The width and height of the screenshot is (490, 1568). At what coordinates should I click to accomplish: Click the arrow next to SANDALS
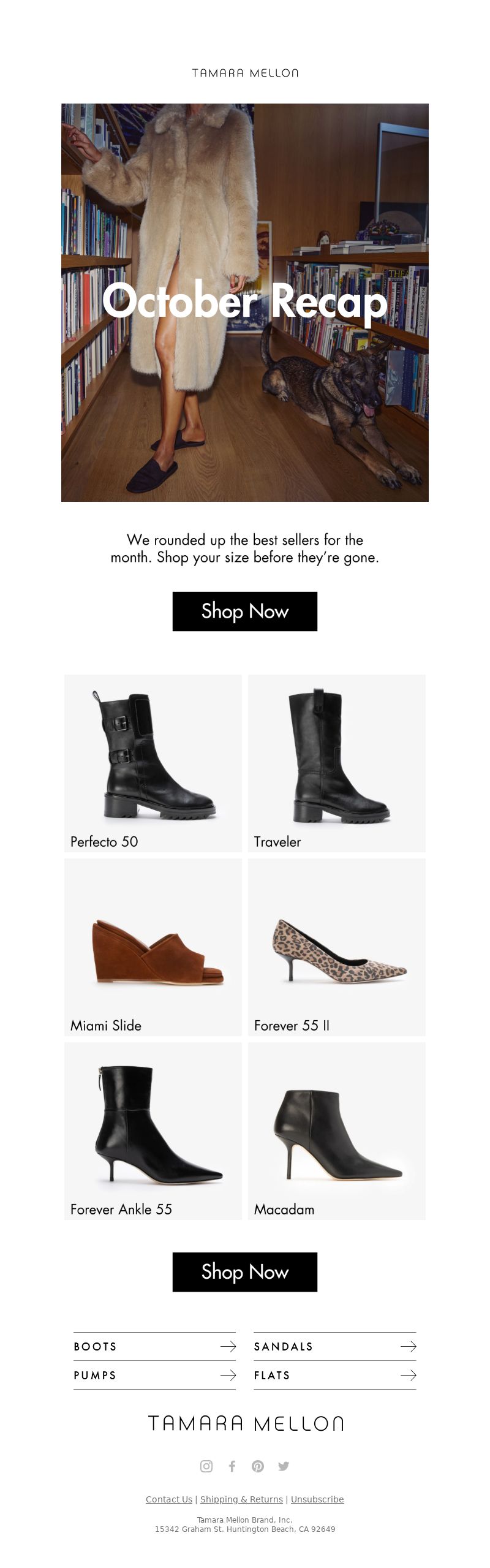pyautogui.click(x=409, y=1346)
